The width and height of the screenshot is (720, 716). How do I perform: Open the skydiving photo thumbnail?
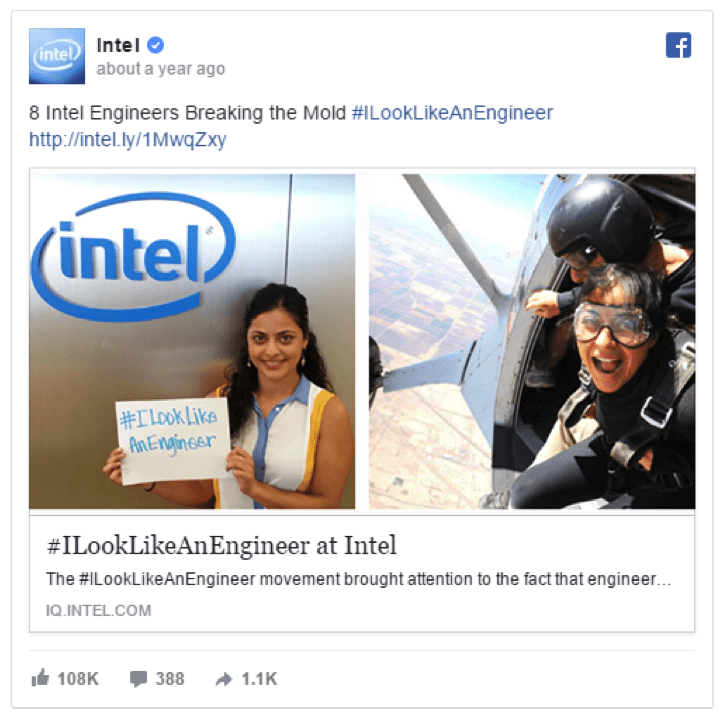pos(532,341)
